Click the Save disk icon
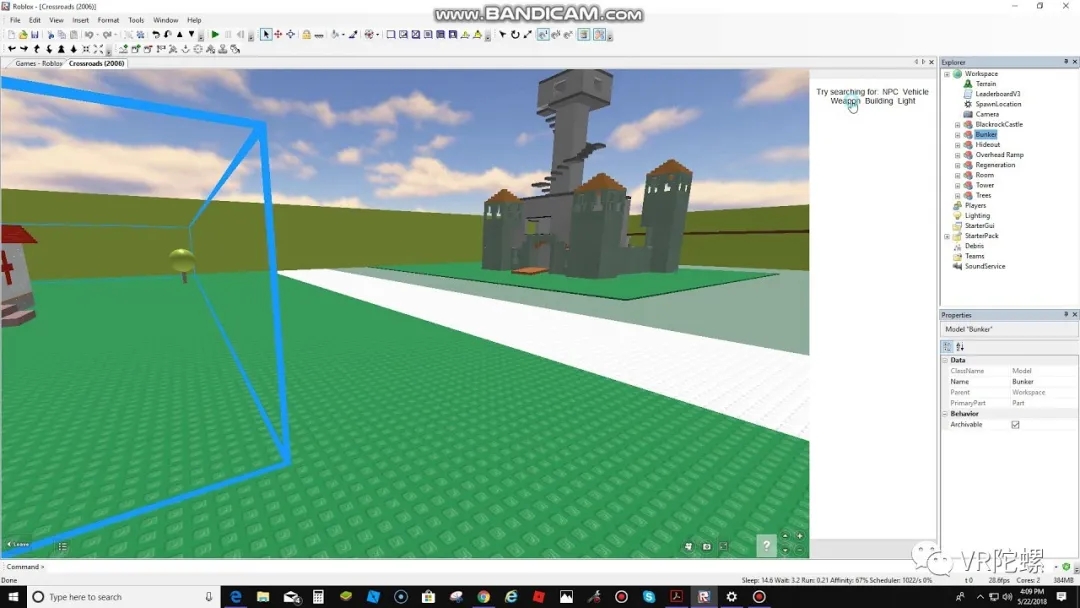The image size is (1080, 608). click(34, 34)
